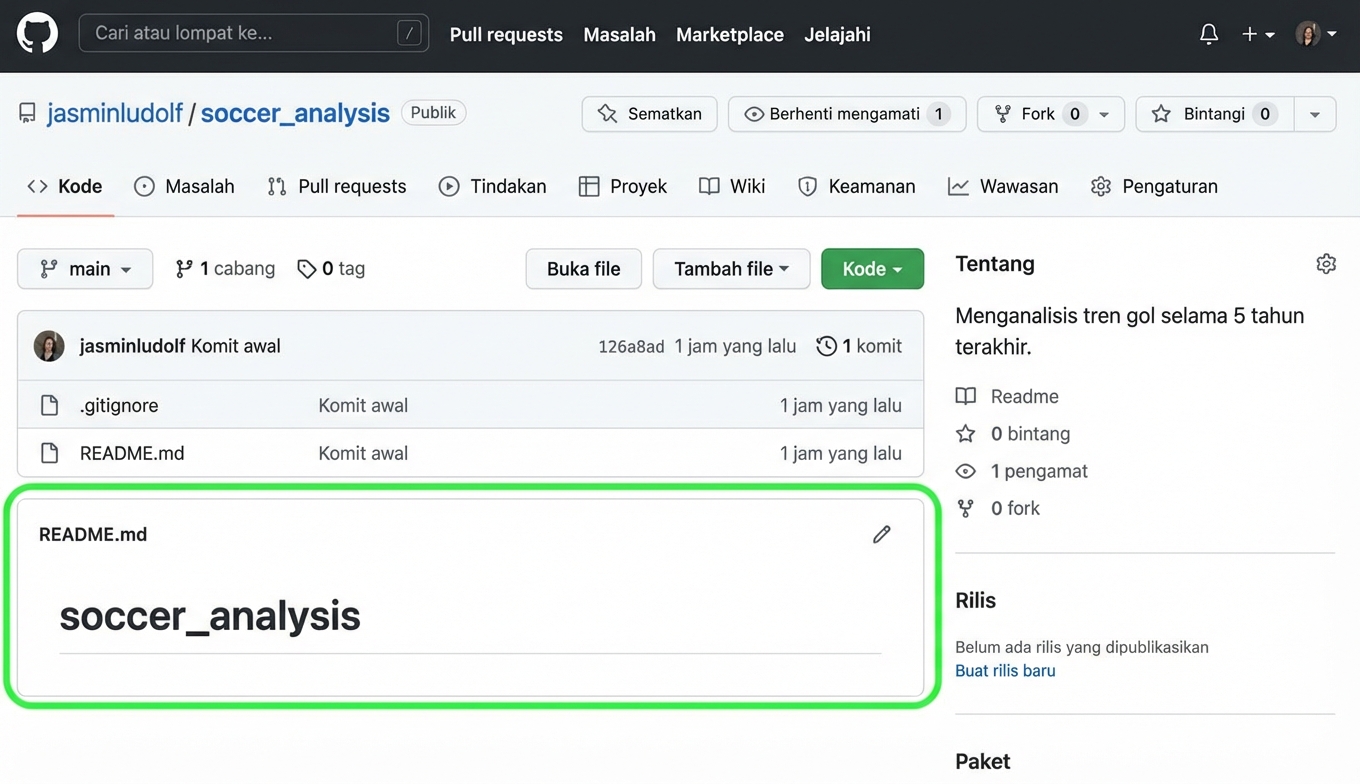Open the Paket heading link
Viewport: 1360px width, 784px height.
(982, 761)
